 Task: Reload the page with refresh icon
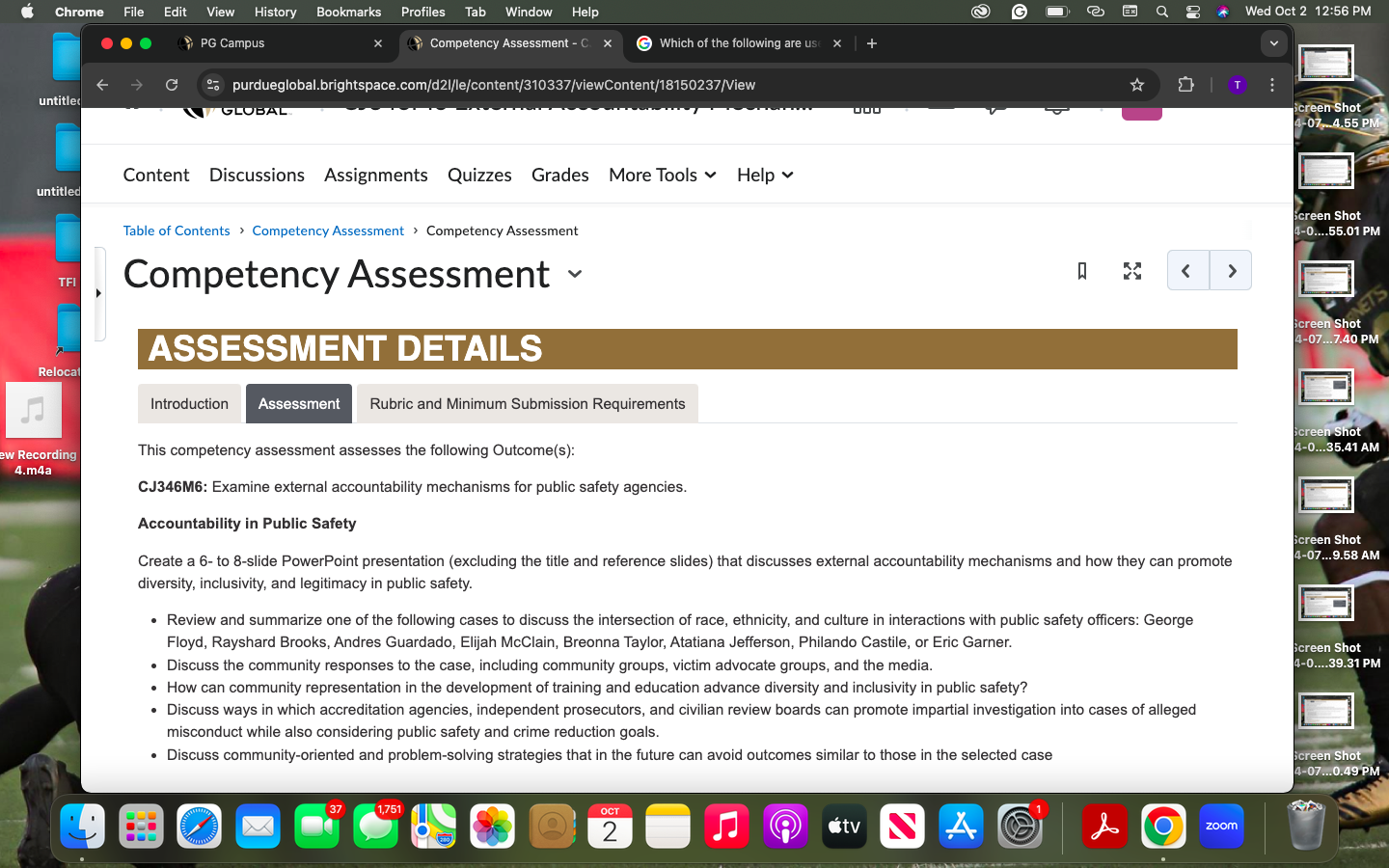click(172, 85)
